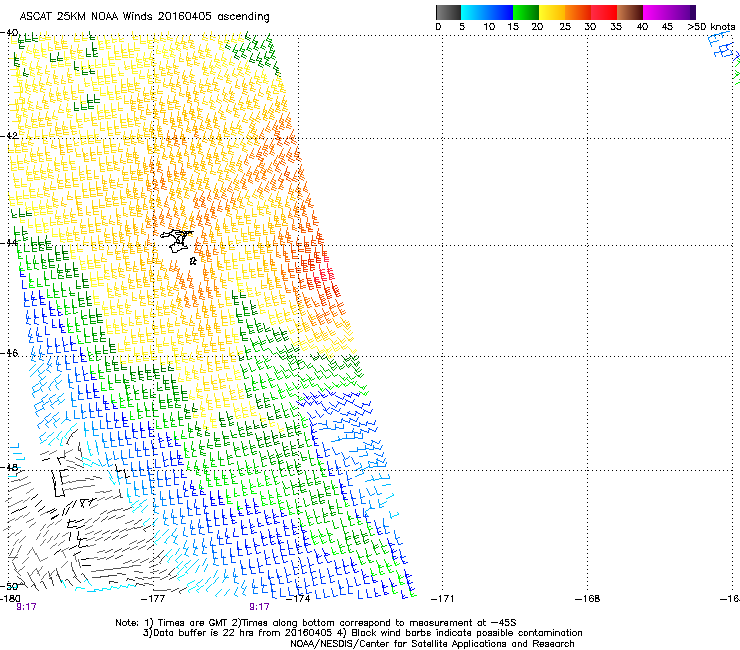Click the -42 latitude axis label
Screen dimensions: 740x650
point(9,136)
